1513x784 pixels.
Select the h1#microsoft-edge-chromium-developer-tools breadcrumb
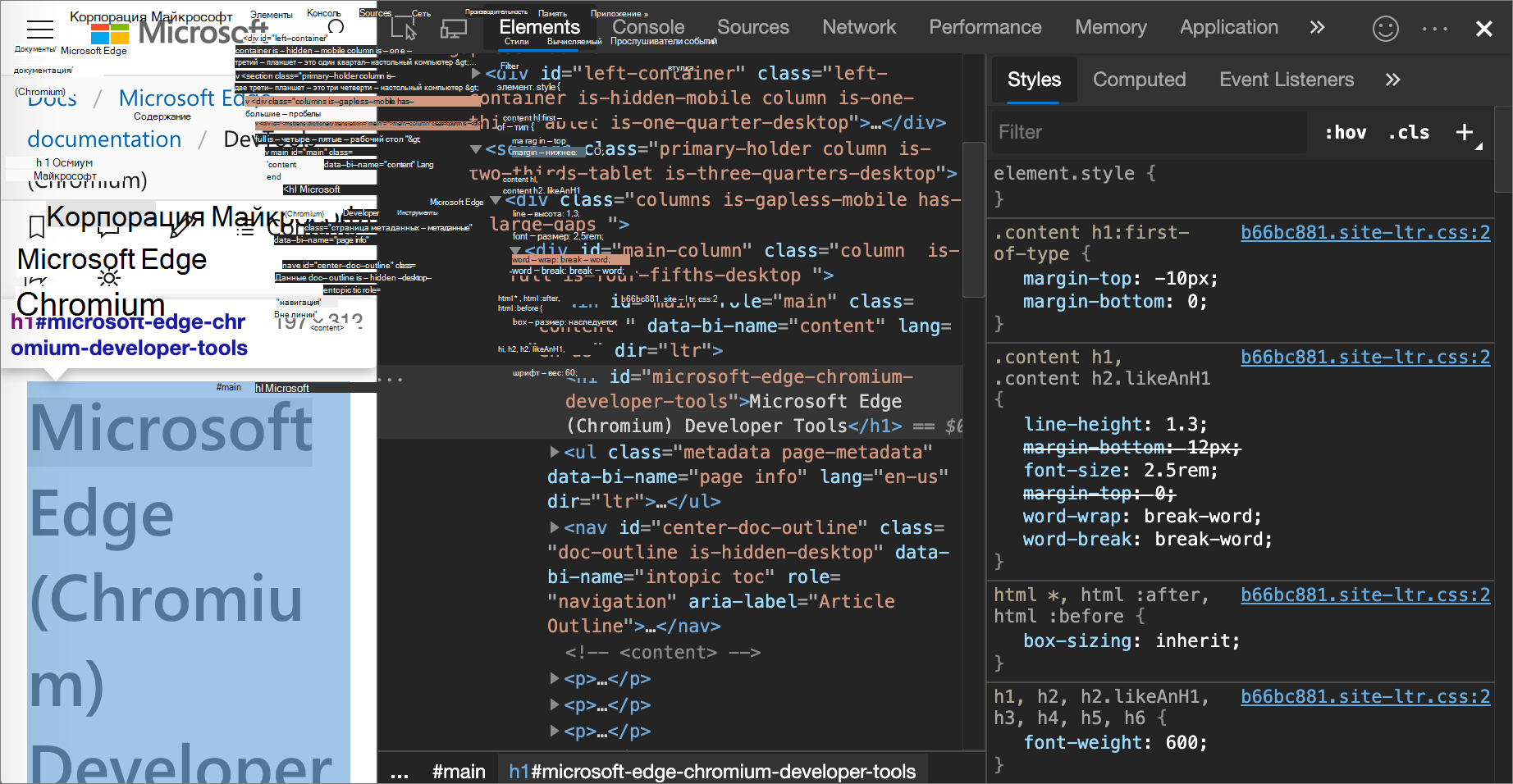(x=712, y=772)
